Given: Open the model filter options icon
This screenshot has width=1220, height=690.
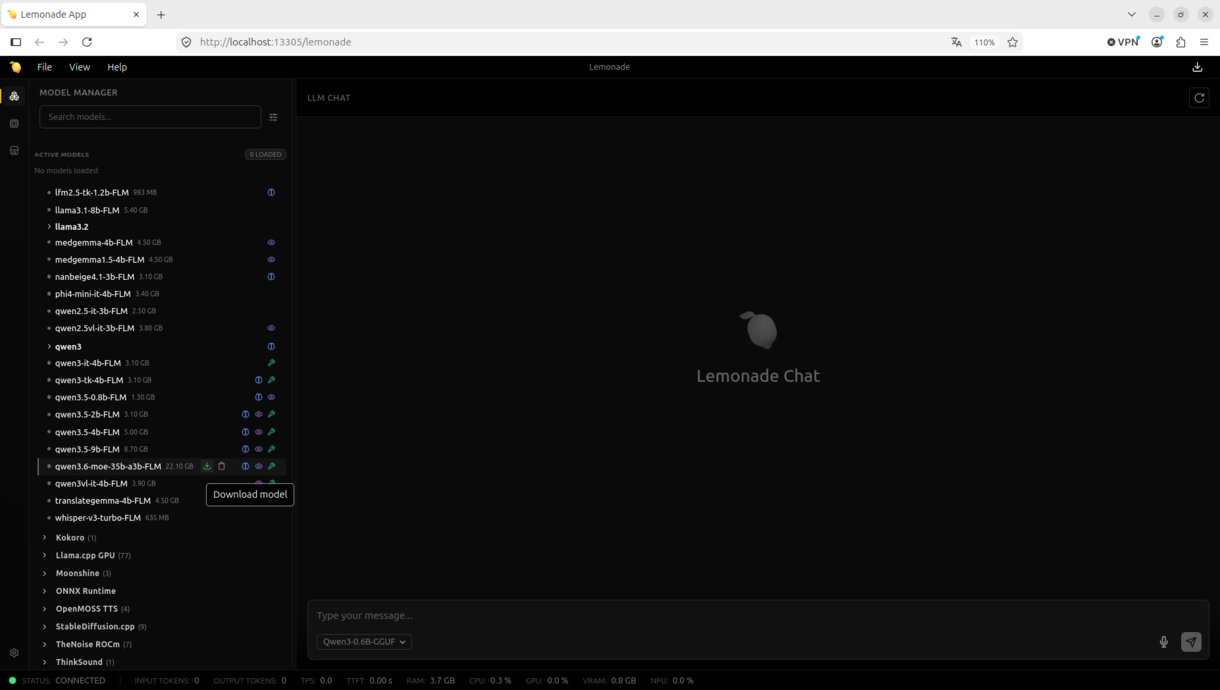Looking at the screenshot, I should click(x=273, y=117).
